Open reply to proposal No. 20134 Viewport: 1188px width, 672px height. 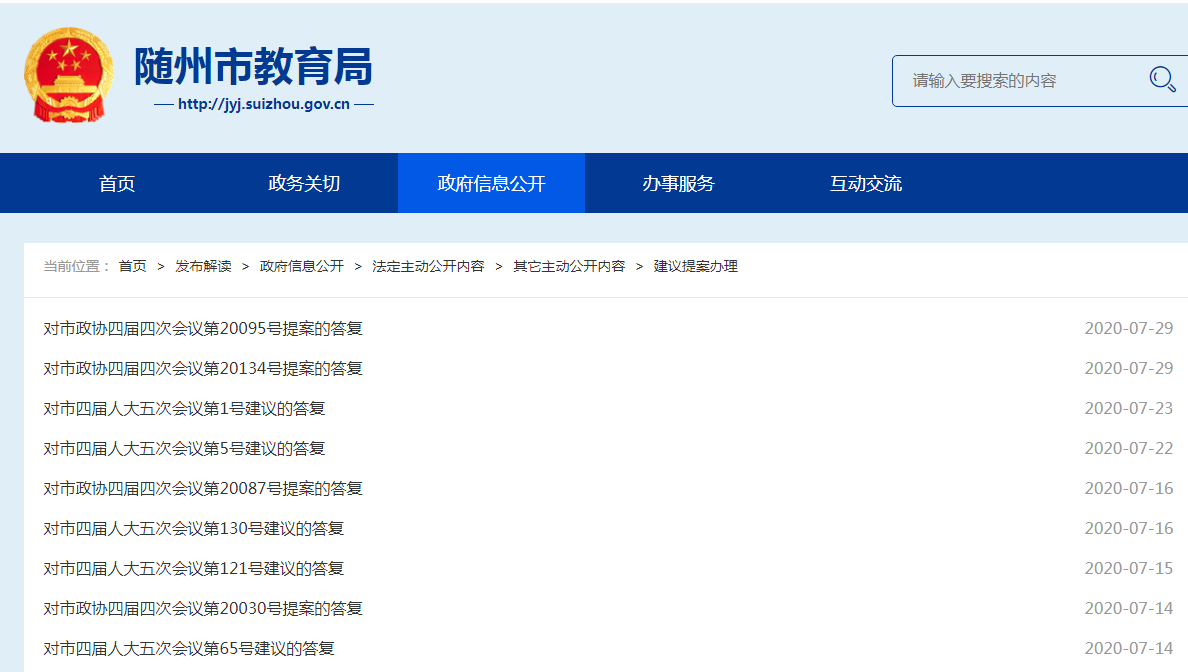[x=203, y=368]
